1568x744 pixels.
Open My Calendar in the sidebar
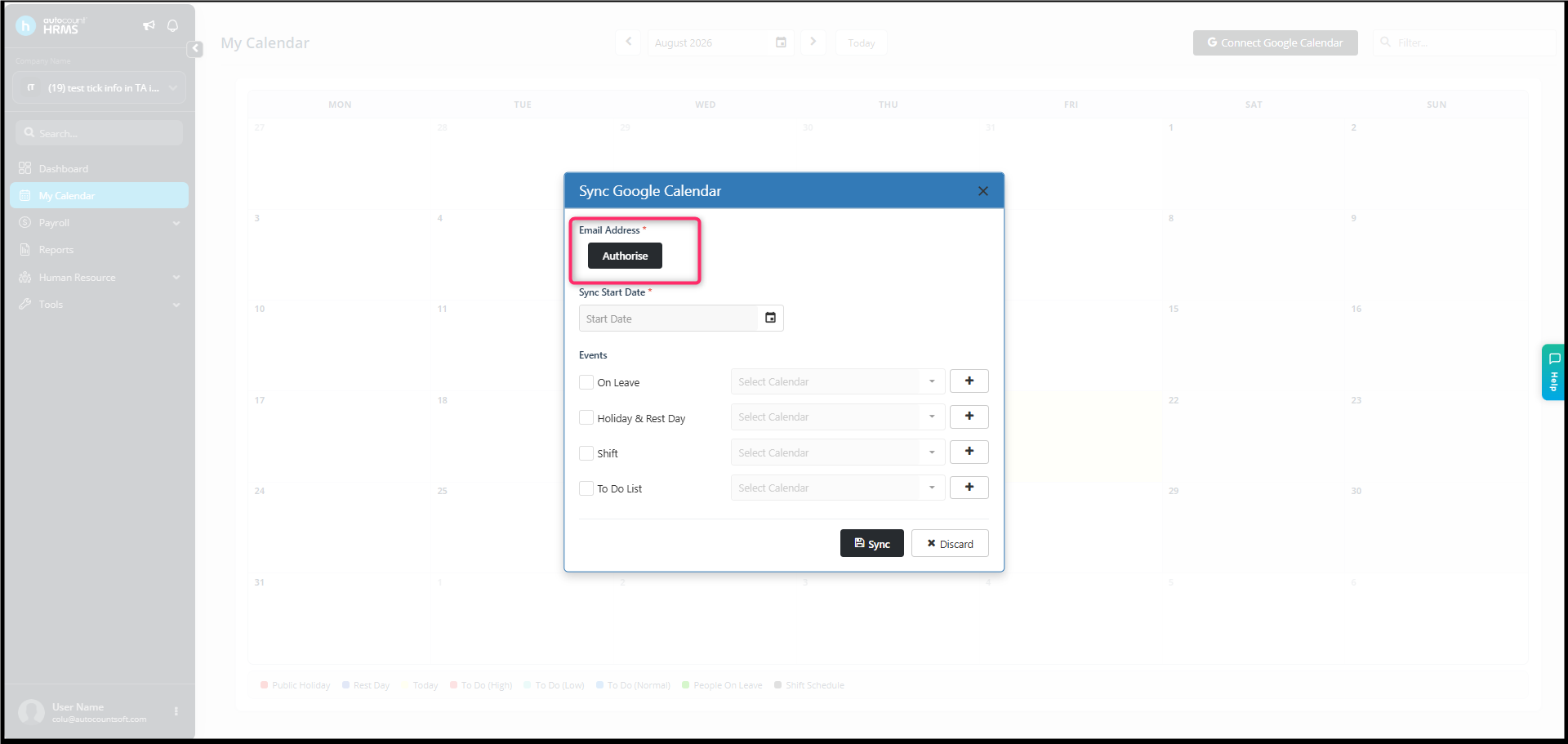(100, 195)
